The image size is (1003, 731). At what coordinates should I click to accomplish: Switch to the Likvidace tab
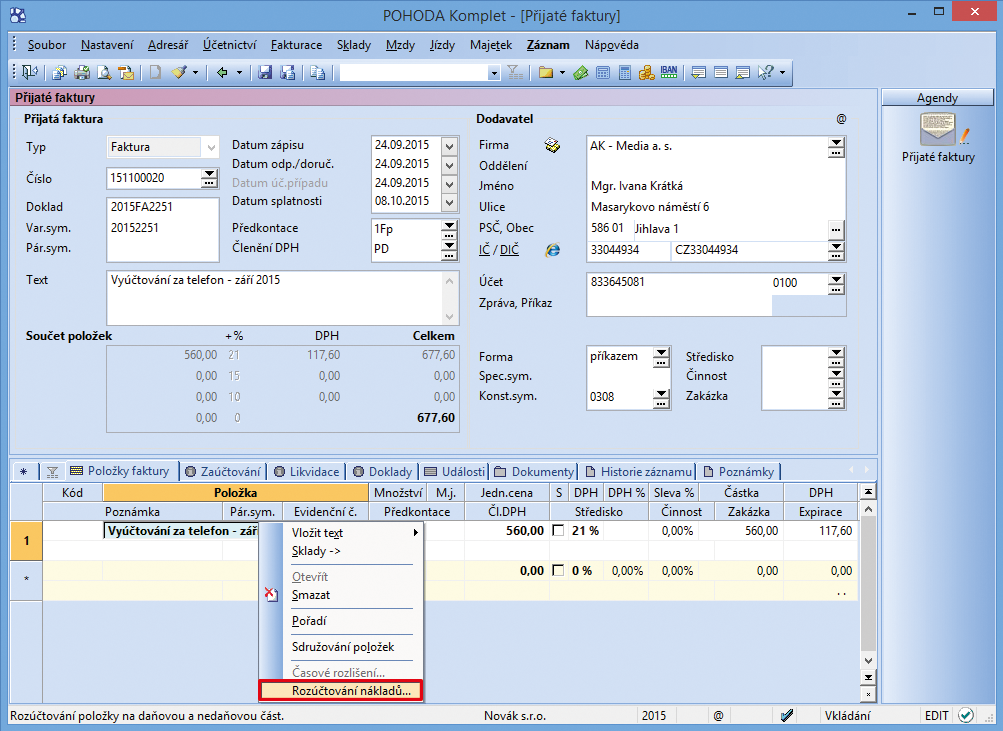point(307,472)
